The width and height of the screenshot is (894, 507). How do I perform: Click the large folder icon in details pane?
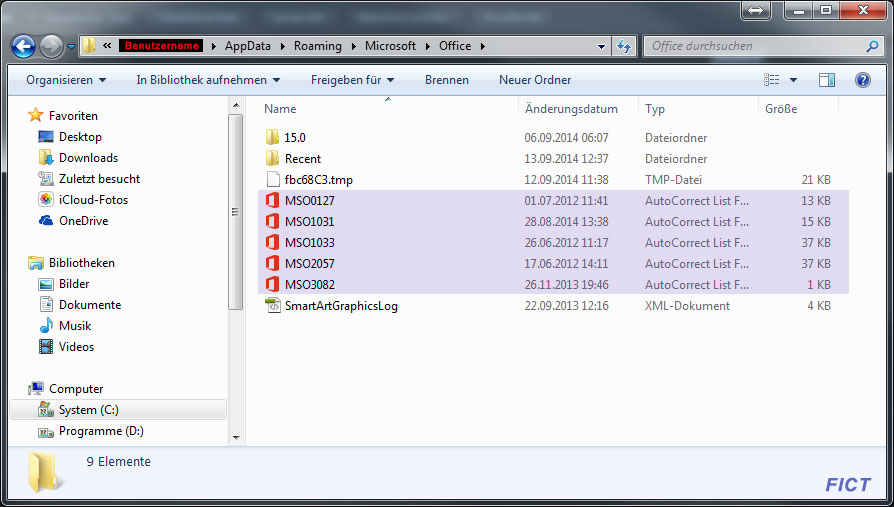[44, 471]
